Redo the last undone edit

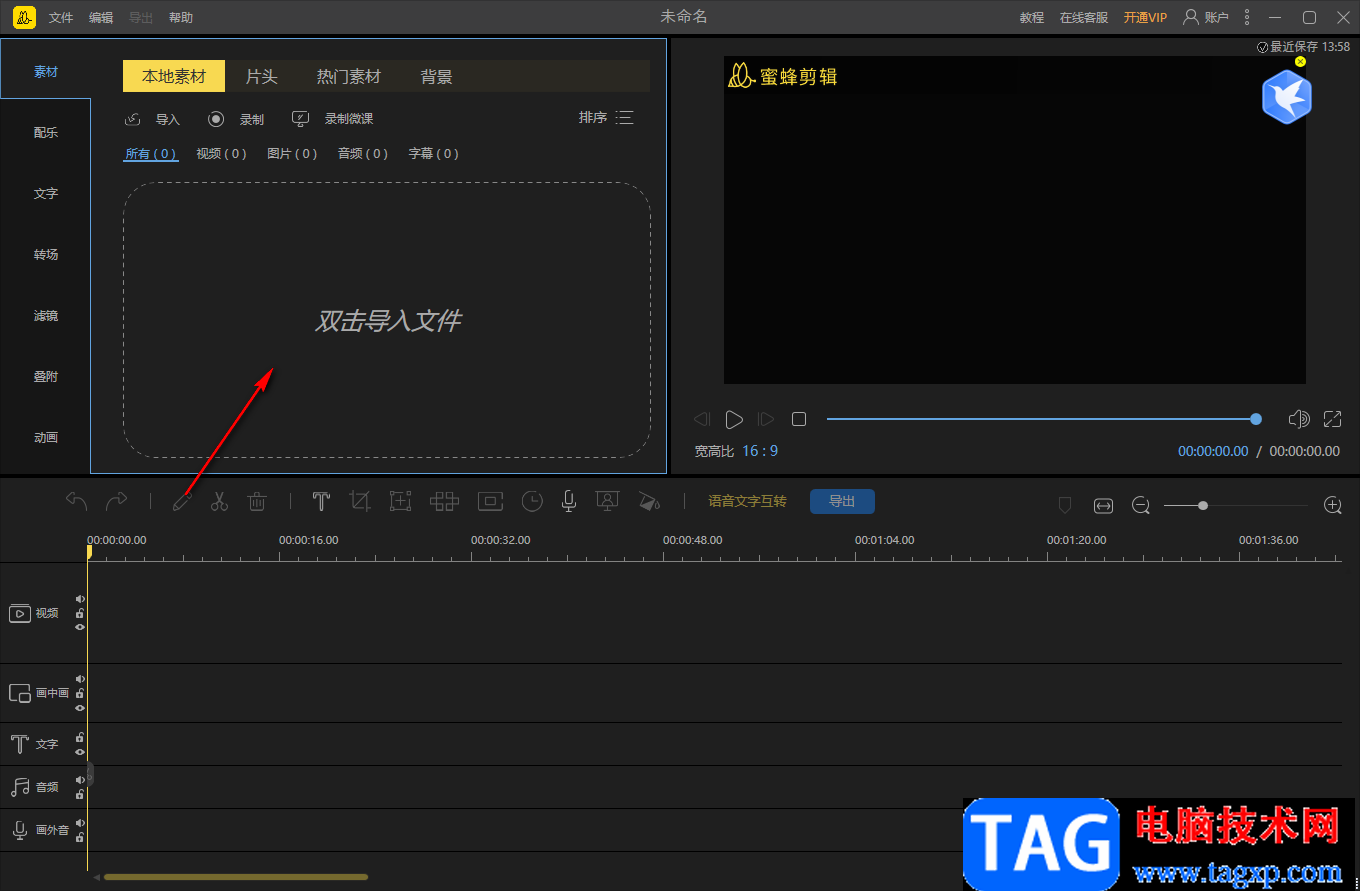(x=117, y=501)
